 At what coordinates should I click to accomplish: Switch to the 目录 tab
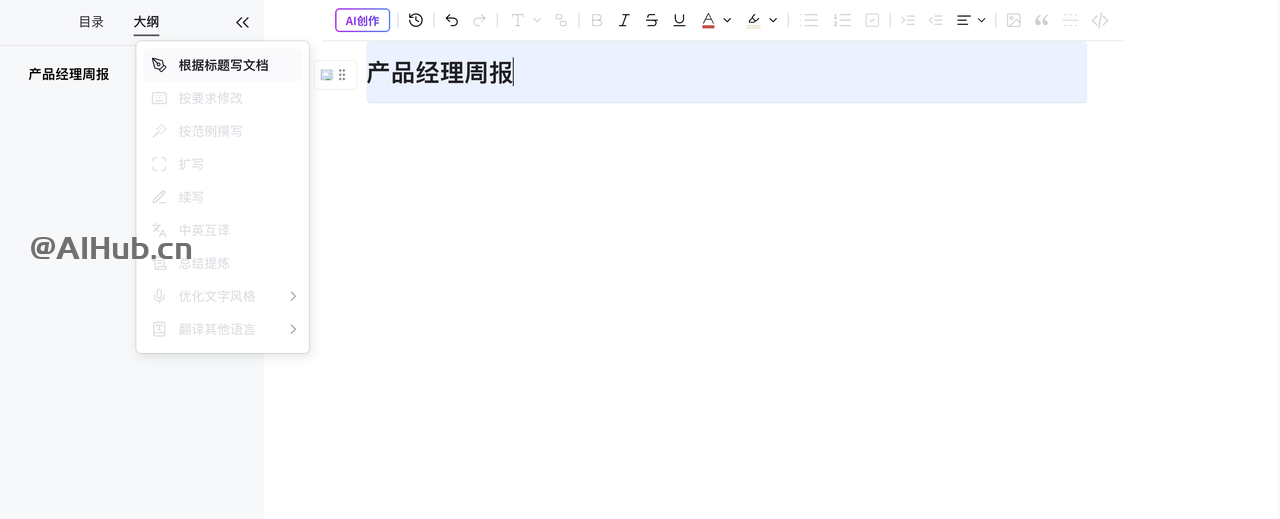(x=91, y=22)
